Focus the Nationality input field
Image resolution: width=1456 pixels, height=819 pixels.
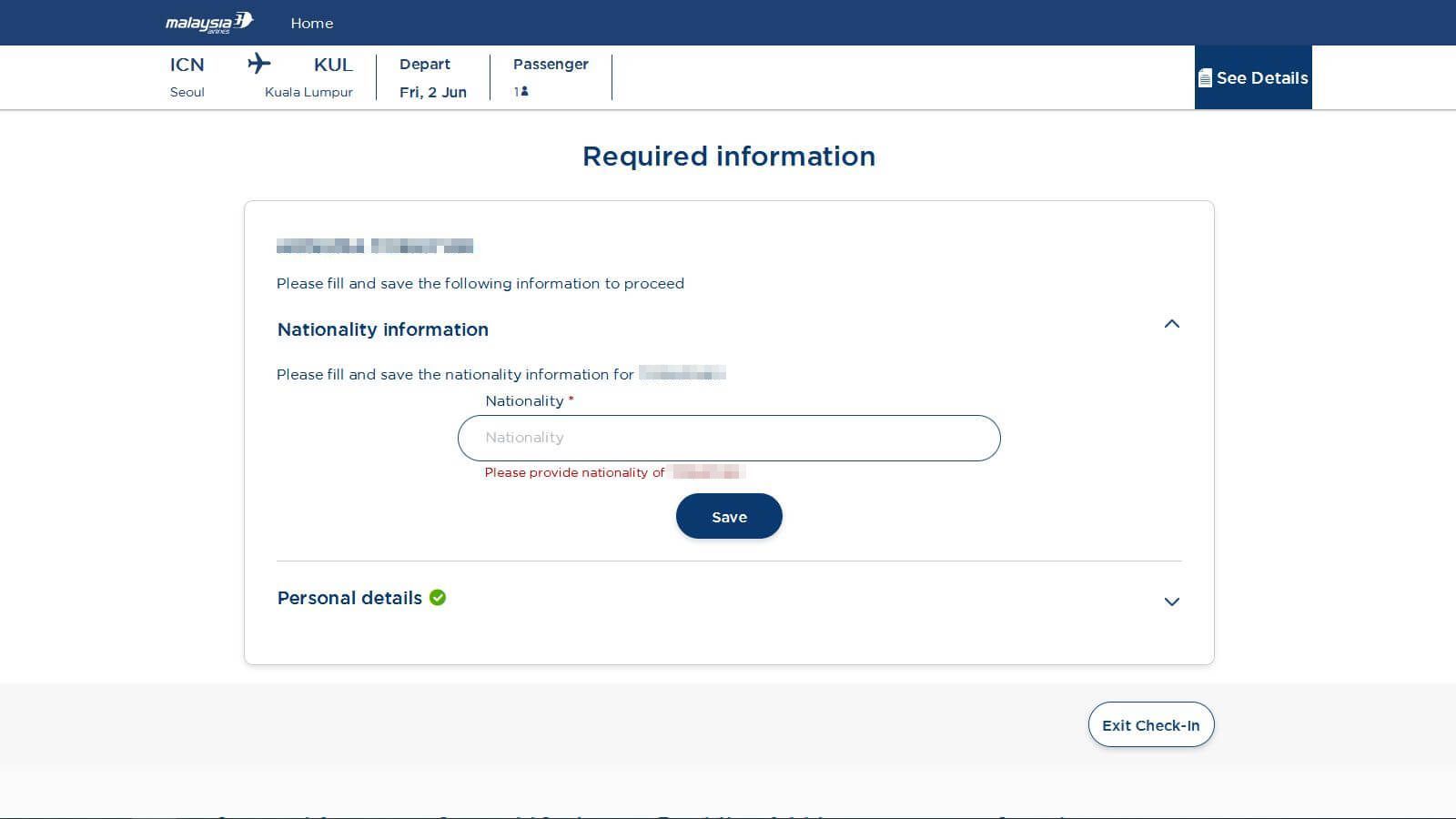tap(728, 438)
